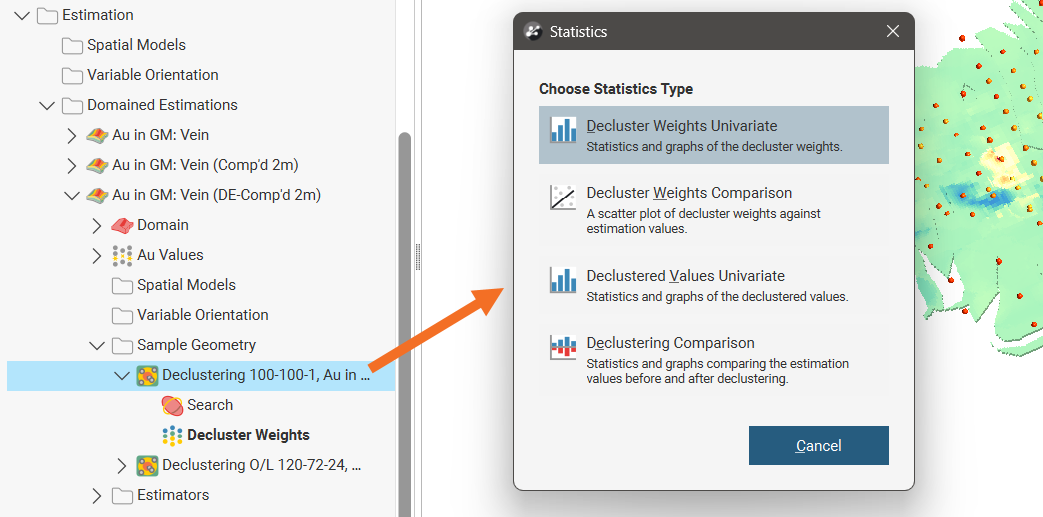Viewport: 1043px width, 517px height.
Task: Open Au in GM: Vein (Comp'd 2m)
Action: pyautogui.click(x=204, y=165)
